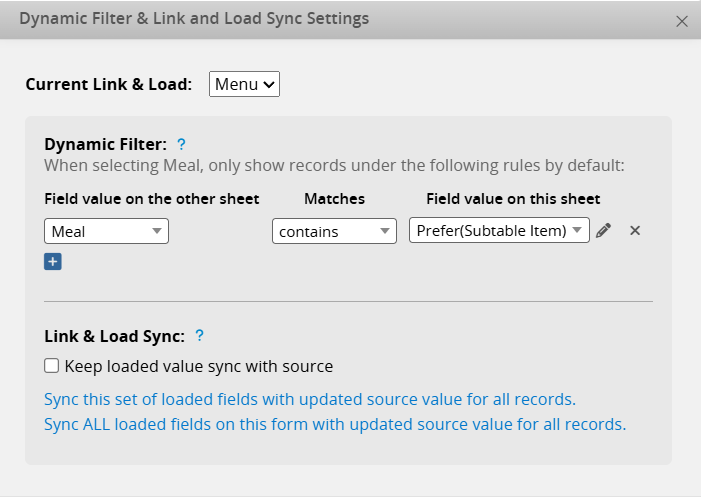This screenshot has width=701, height=497.
Task: Add a new filter rule with plus icon
Action: tap(53, 262)
